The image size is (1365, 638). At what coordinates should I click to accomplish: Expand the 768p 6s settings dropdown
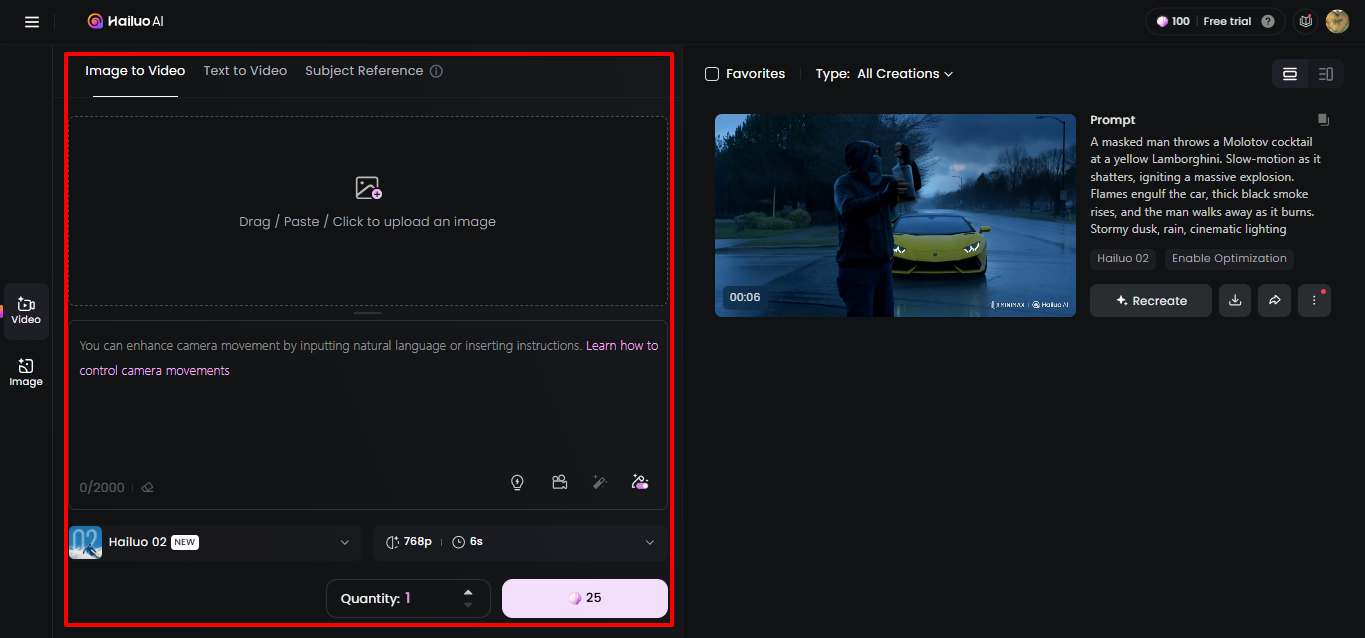(x=520, y=542)
